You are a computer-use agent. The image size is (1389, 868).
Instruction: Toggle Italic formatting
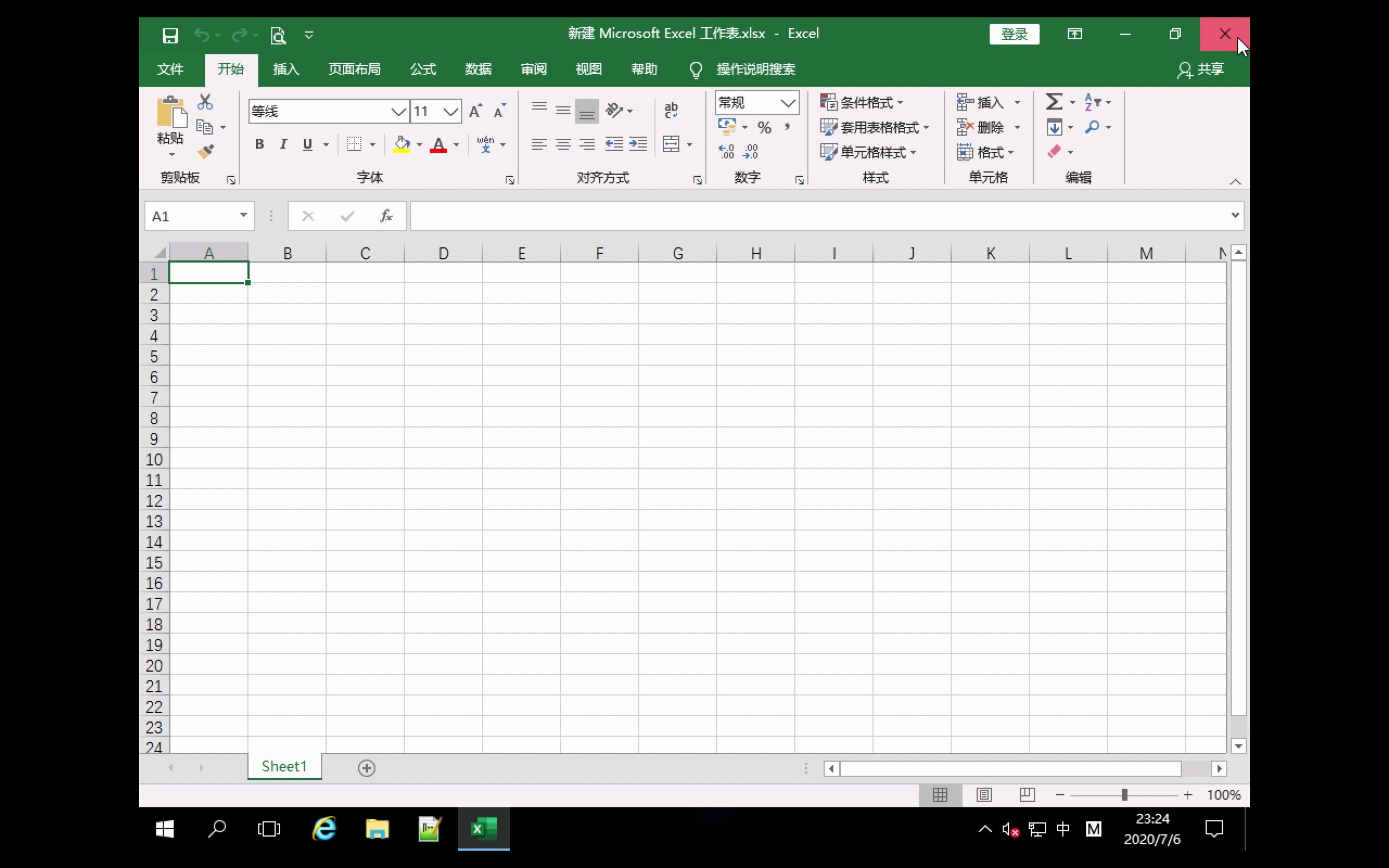coord(284,144)
